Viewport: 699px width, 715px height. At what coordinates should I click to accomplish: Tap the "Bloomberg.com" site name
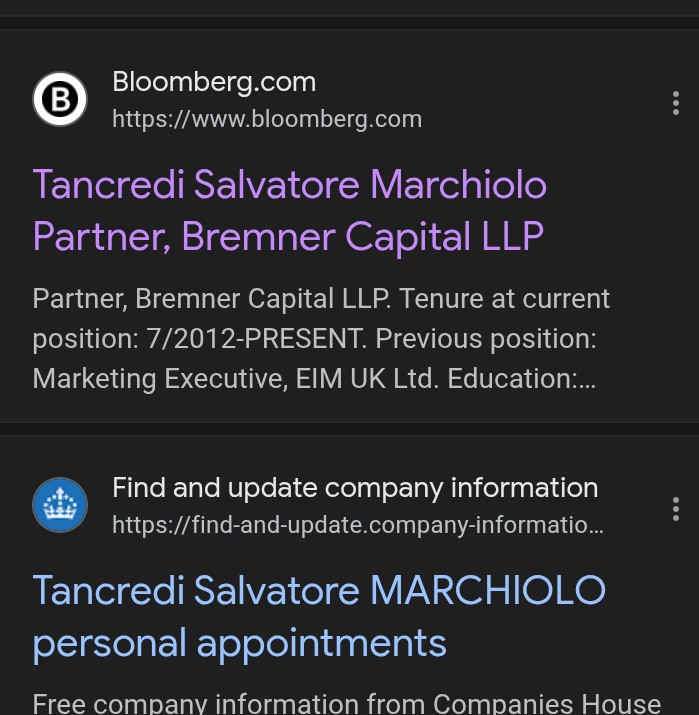click(x=214, y=82)
